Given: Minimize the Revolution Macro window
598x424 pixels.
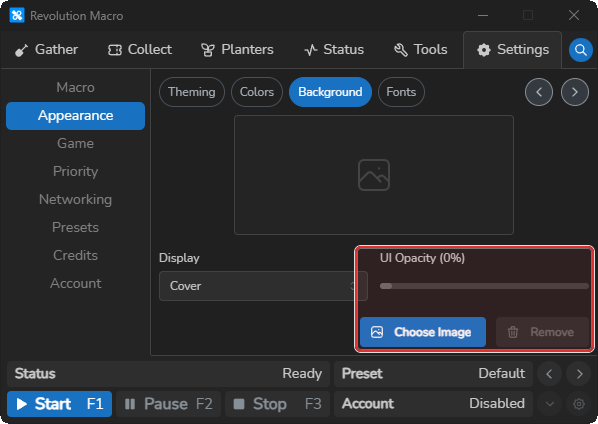Looking at the screenshot, I should [483, 15].
